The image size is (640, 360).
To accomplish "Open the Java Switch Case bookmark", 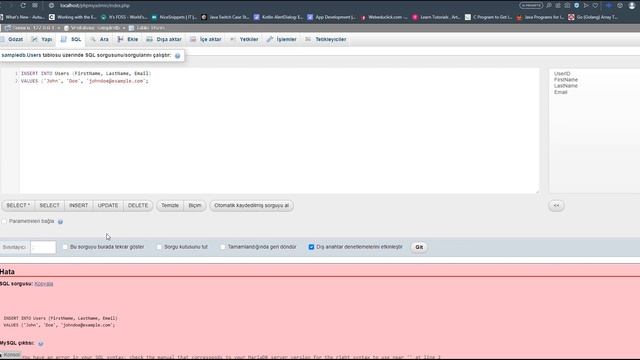I will pyautogui.click(x=225, y=17).
